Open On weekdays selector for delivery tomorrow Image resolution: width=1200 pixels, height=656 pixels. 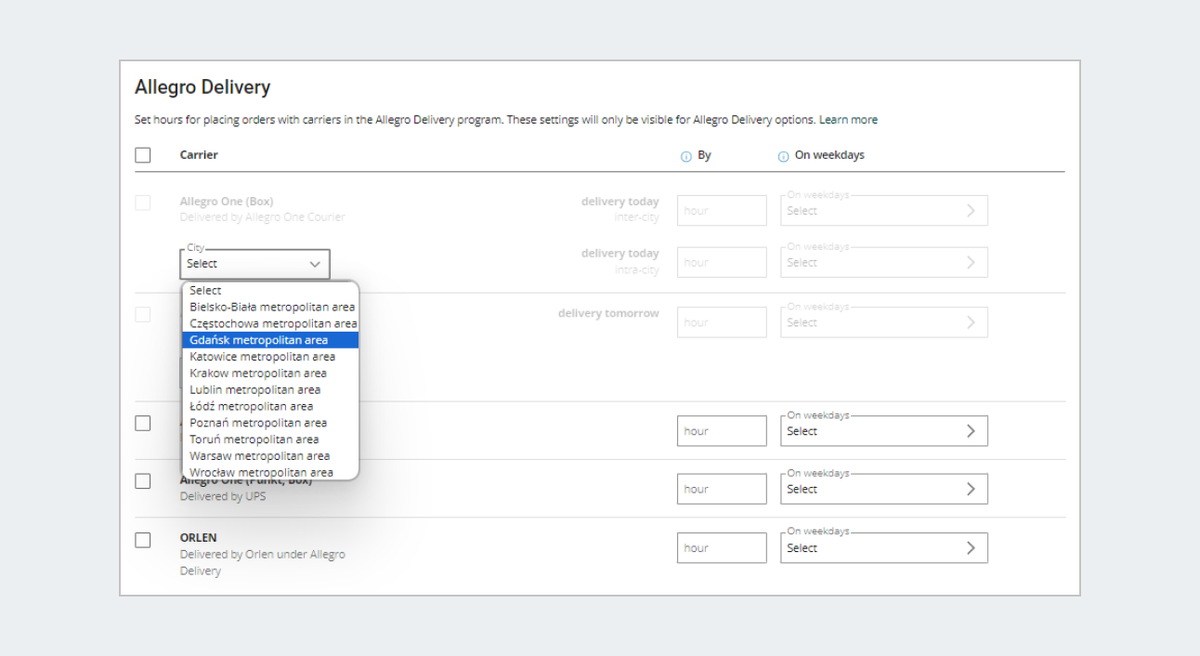pos(884,323)
